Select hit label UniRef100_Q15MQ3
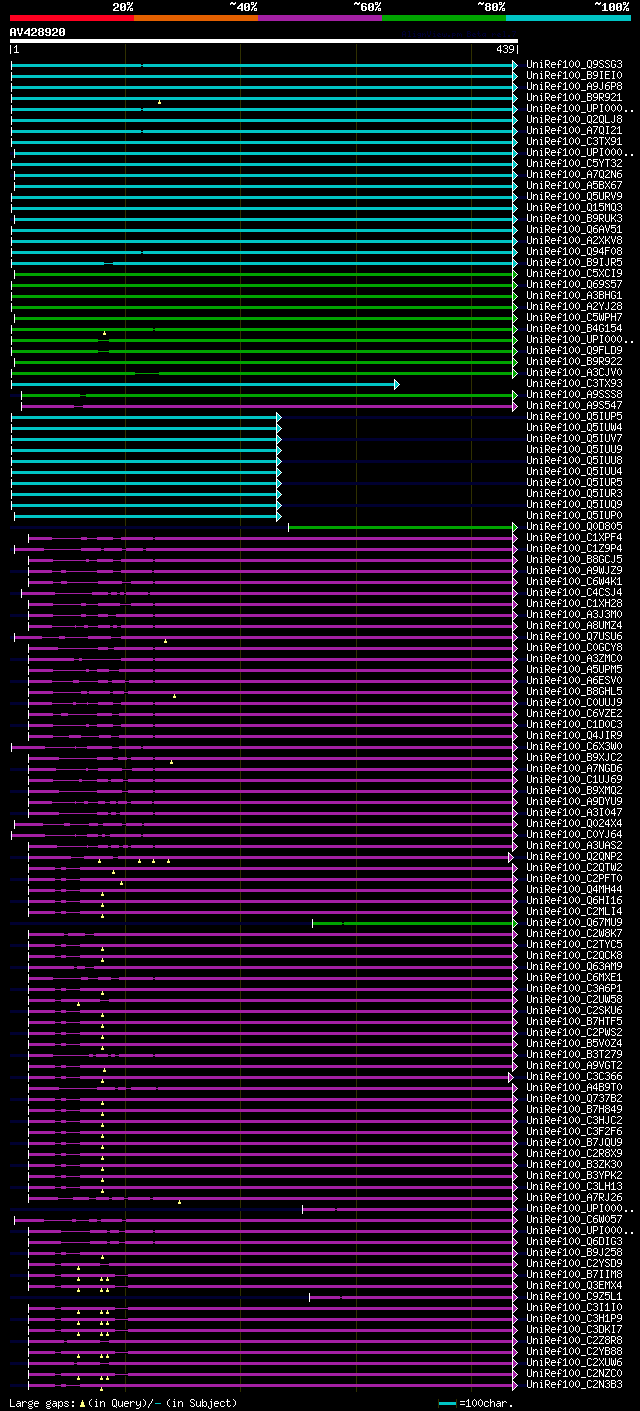This screenshot has width=640, height=1411. pyautogui.click(x=574, y=208)
